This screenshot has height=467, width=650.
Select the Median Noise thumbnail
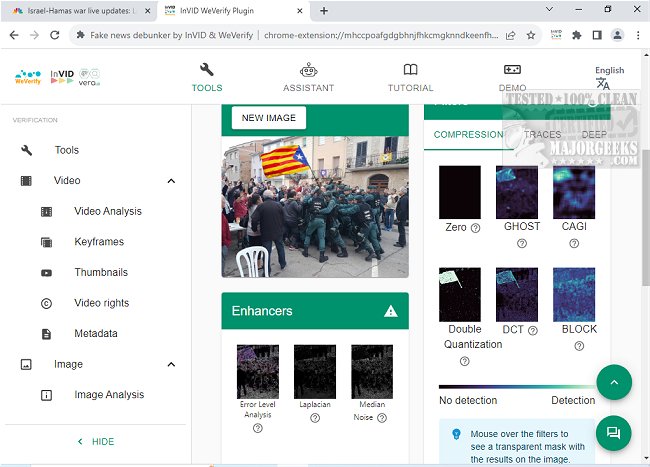tap(372, 372)
